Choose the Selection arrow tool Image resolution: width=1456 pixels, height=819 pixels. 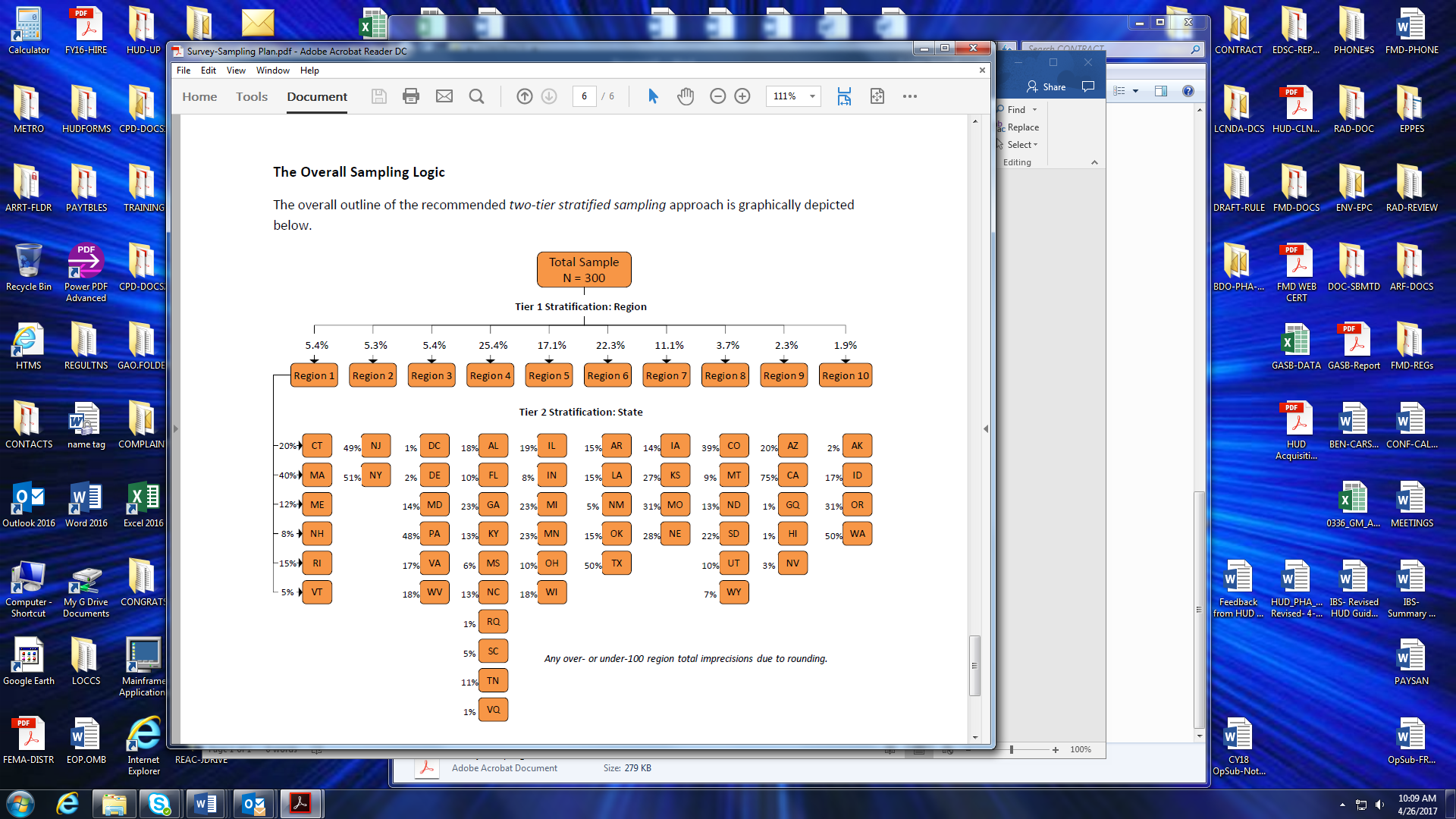pos(653,96)
